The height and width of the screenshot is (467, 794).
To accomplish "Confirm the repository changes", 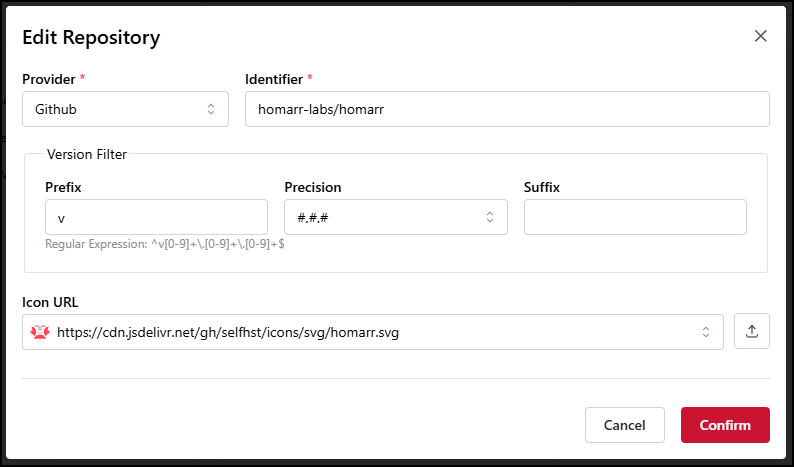I will point(725,425).
